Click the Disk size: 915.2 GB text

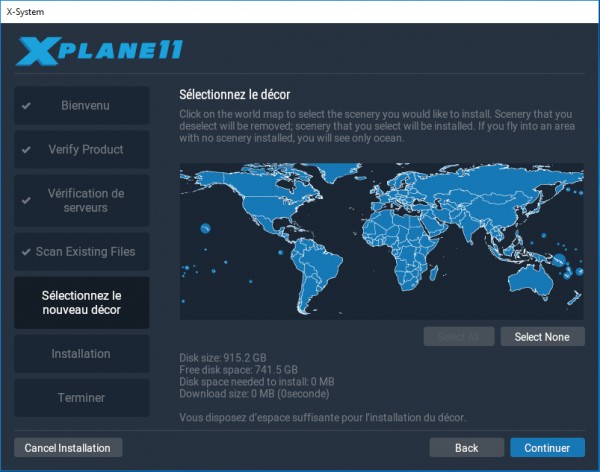(223, 358)
